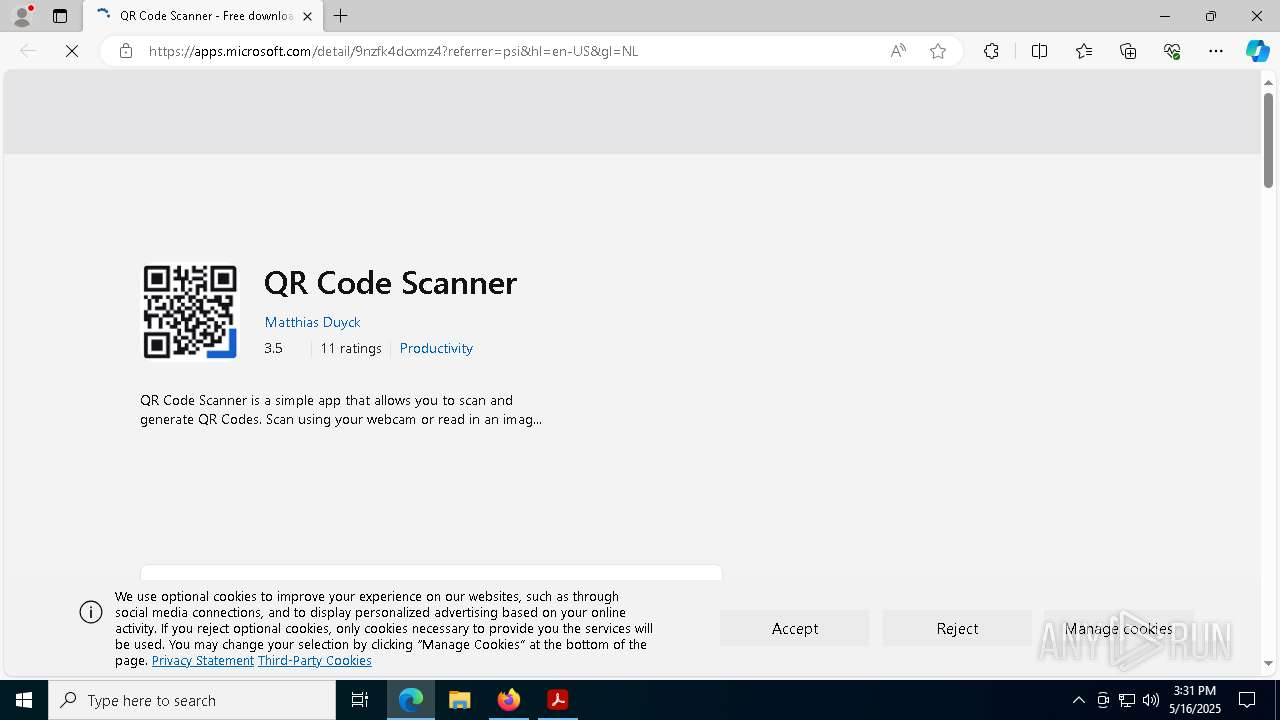1280x720 pixels.
Task: Click the QR Code Scanner app logo
Action: click(190, 311)
